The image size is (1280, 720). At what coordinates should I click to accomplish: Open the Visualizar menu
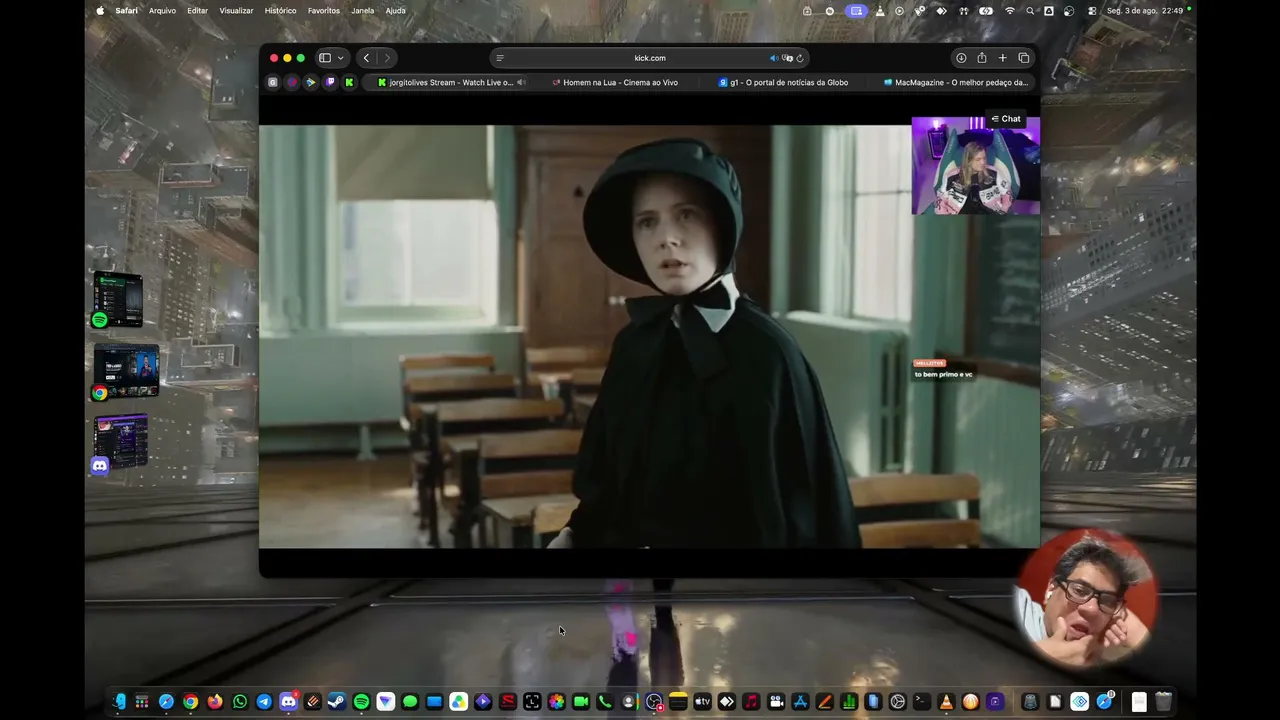pos(236,11)
